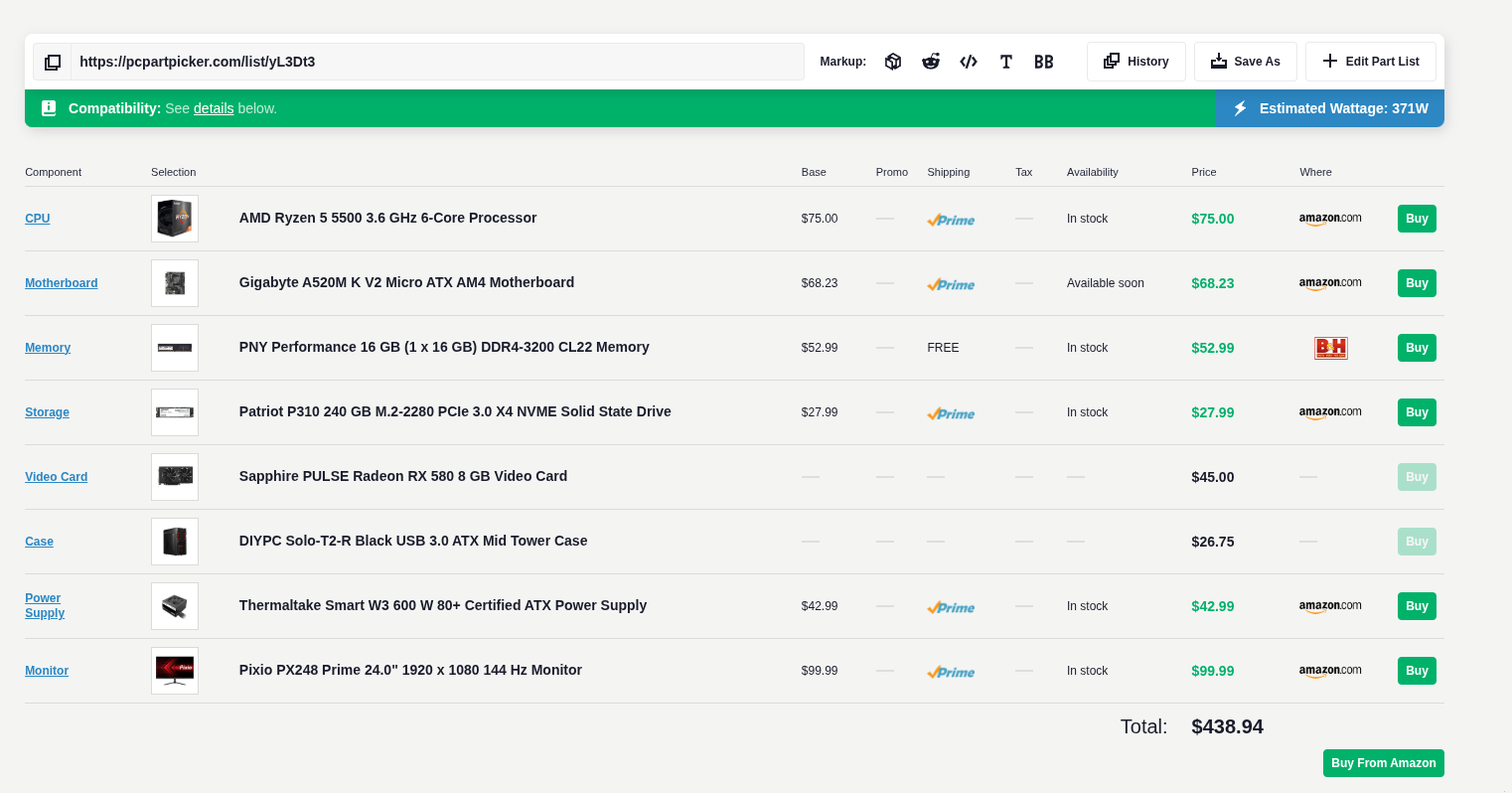Open the compatibility details link
1512x793 pixels.
214,108
